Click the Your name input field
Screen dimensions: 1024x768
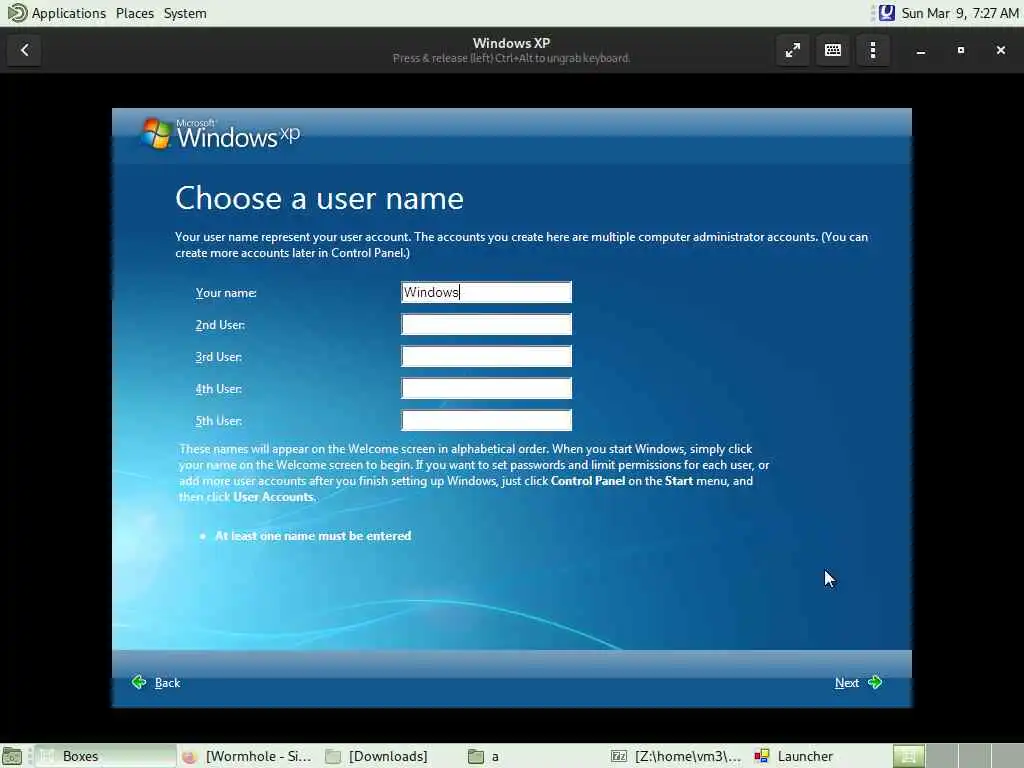[x=487, y=292]
